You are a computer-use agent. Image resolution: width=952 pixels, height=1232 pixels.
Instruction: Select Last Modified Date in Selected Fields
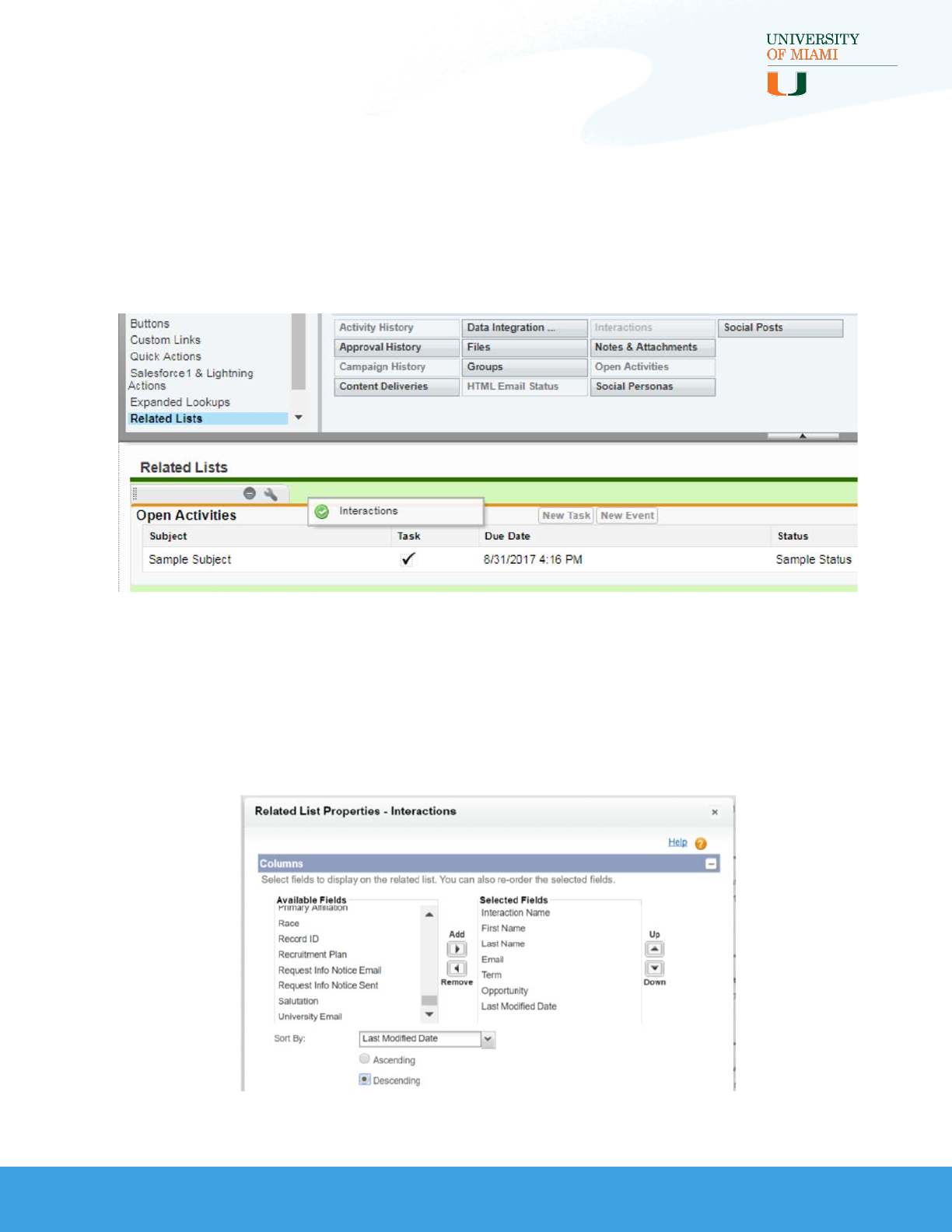[x=519, y=1006]
